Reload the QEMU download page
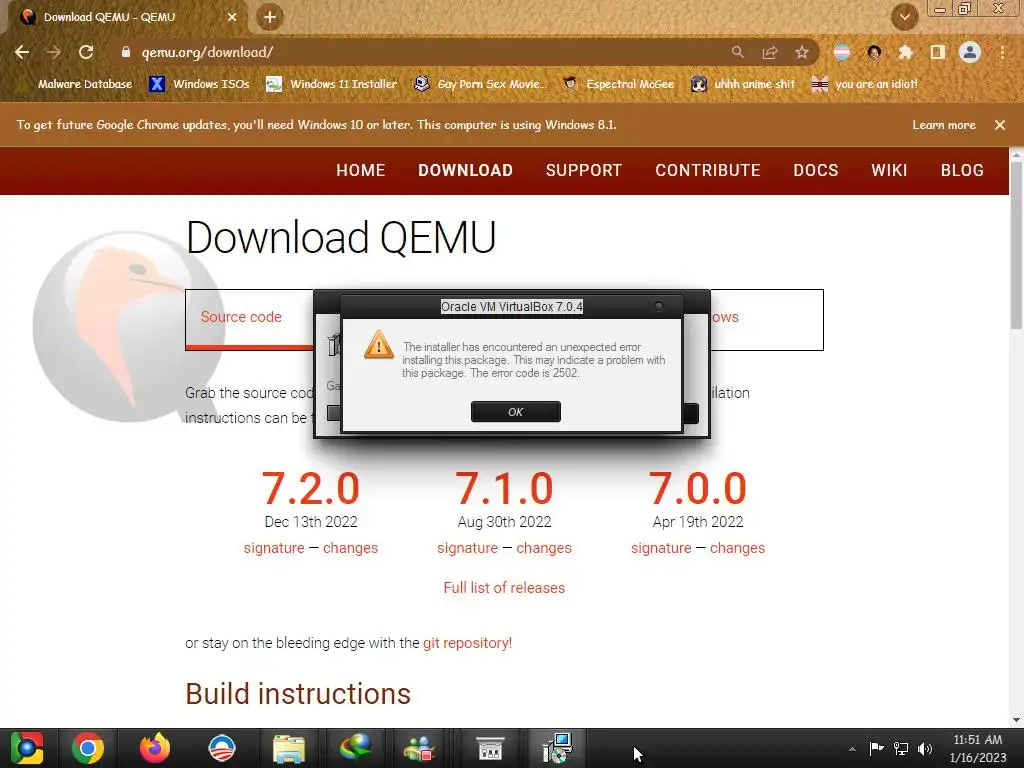The height and width of the screenshot is (768, 1024). pos(86,52)
